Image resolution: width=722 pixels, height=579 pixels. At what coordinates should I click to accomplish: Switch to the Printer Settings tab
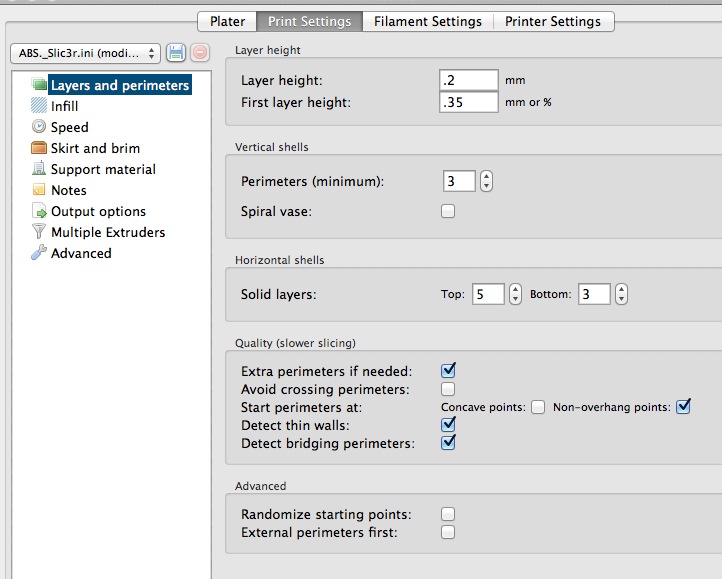[x=553, y=21]
